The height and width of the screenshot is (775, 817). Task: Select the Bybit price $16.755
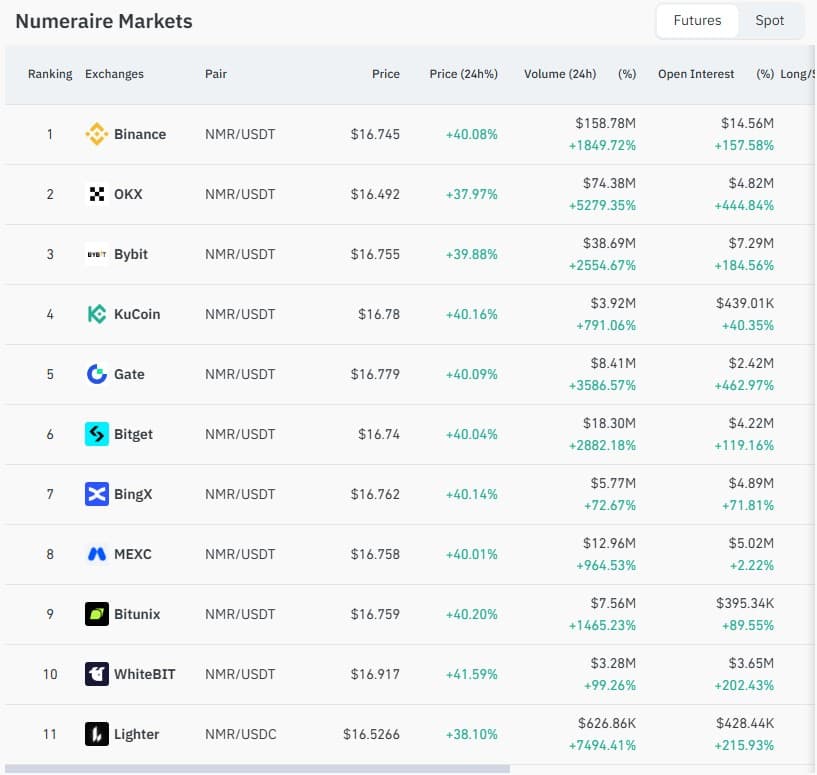click(x=375, y=254)
